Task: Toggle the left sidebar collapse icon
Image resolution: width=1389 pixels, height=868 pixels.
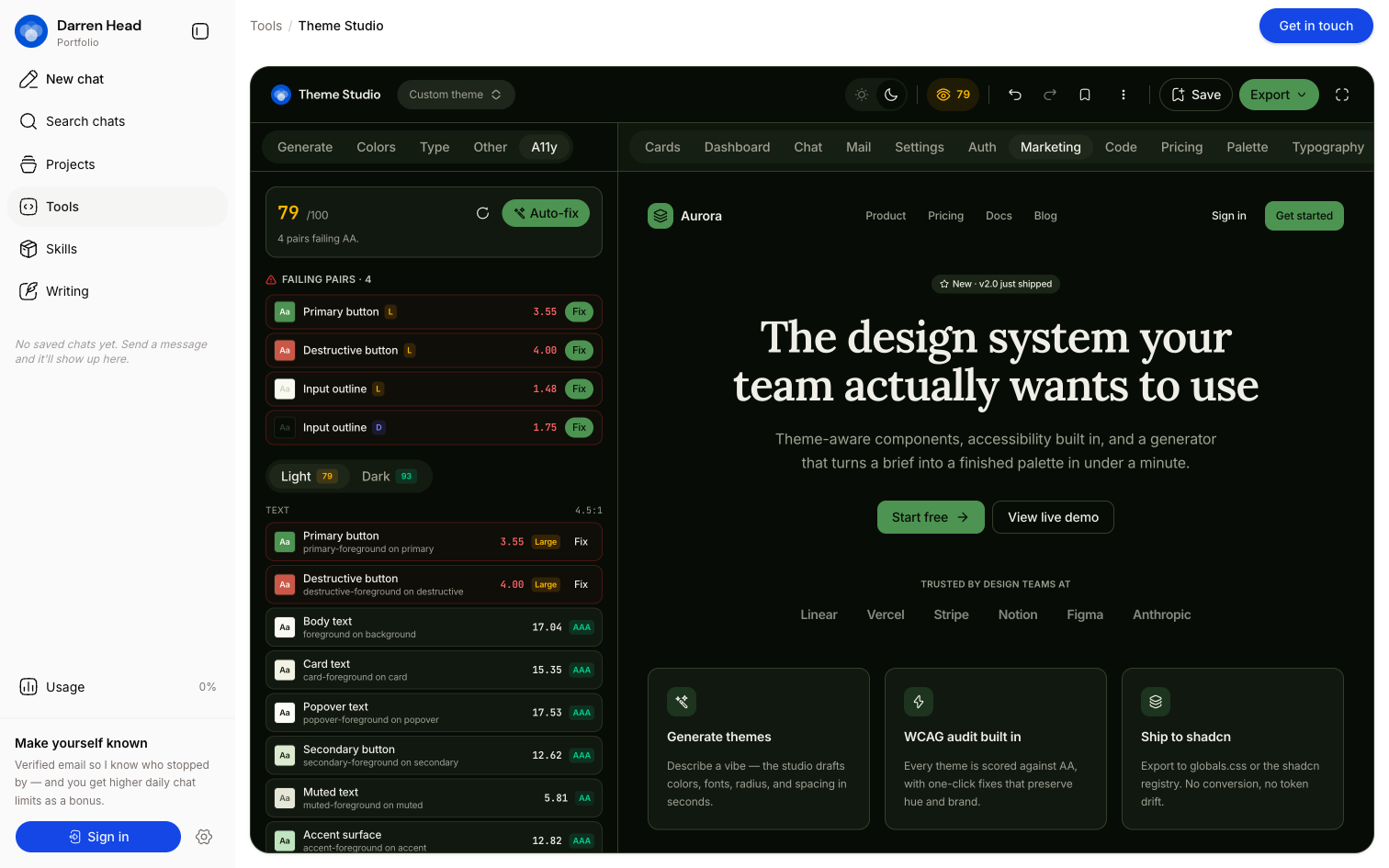Action: 200,31
